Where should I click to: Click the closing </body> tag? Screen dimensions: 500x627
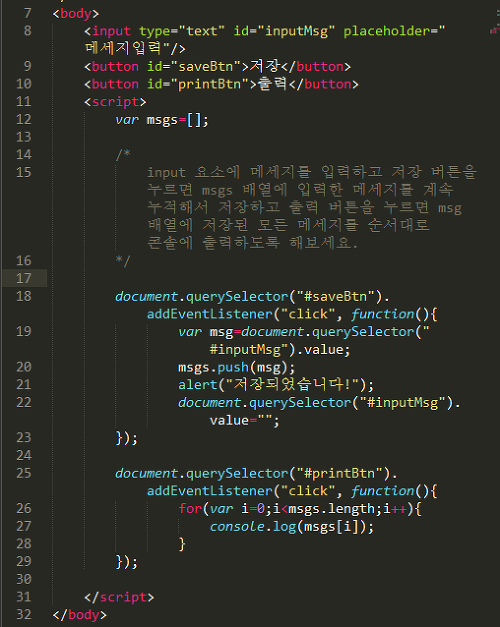click(80, 615)
